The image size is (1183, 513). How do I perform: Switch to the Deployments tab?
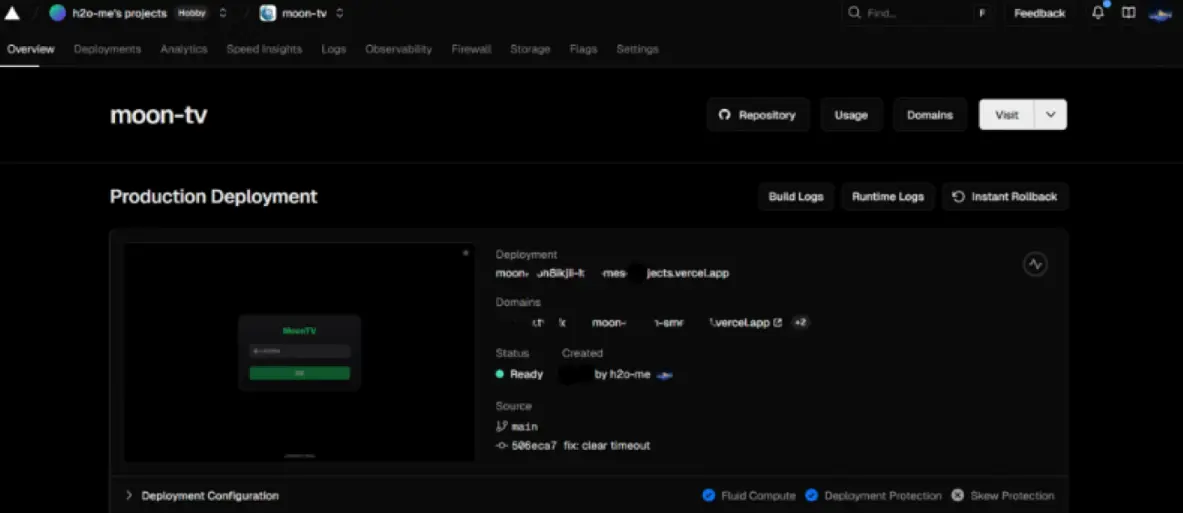107,49
